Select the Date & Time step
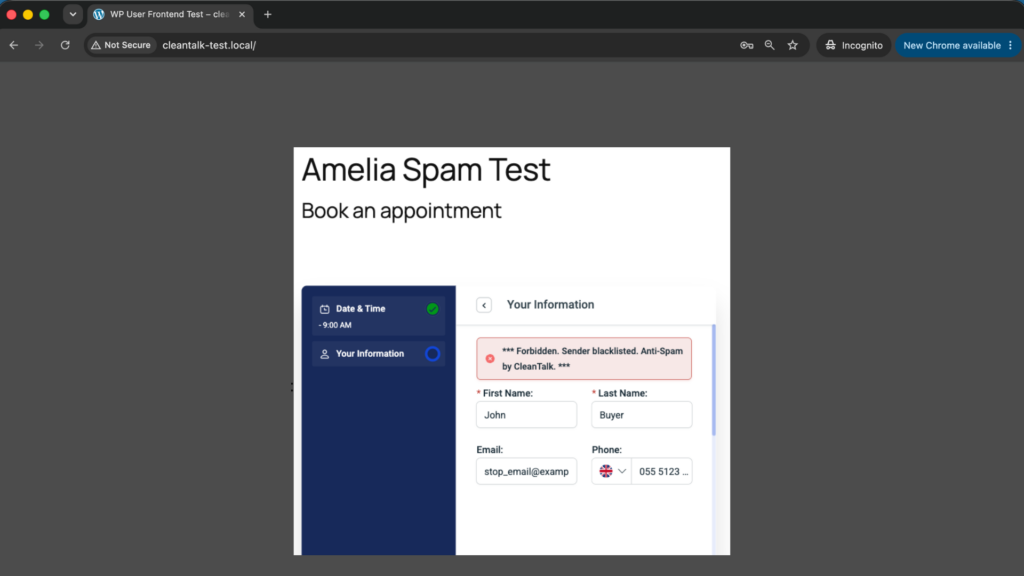This screenshot has height=576, width=1024. [x=378, y=316]
